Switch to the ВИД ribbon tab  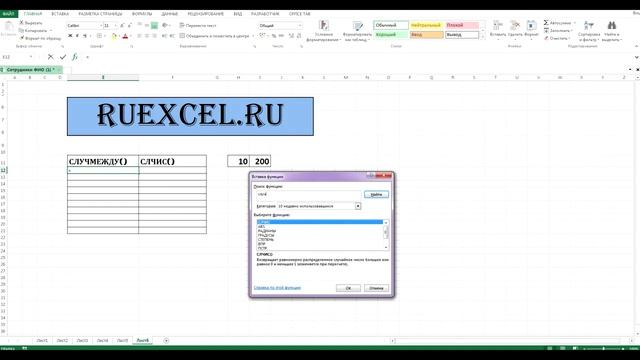[x=238, y=13]
